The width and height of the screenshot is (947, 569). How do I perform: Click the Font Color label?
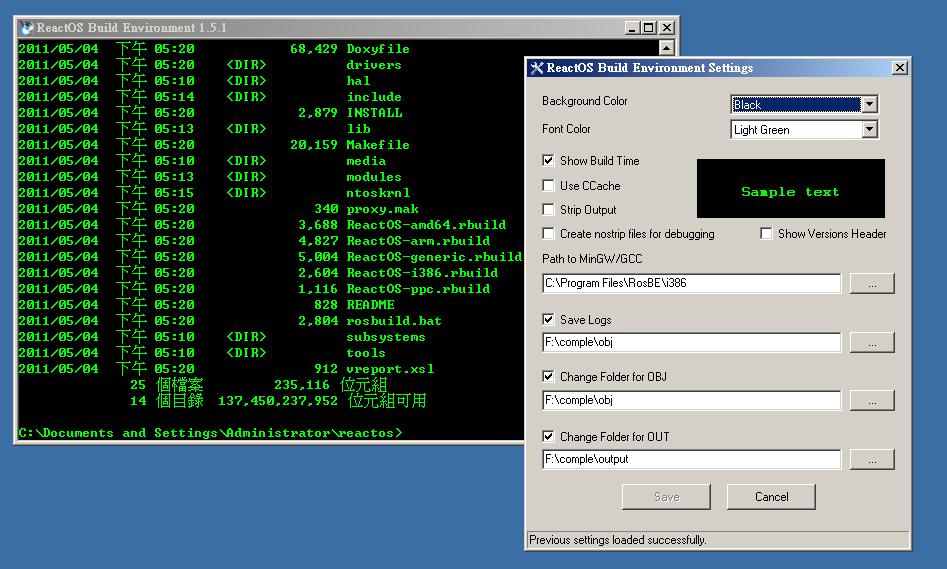point(566,129)
